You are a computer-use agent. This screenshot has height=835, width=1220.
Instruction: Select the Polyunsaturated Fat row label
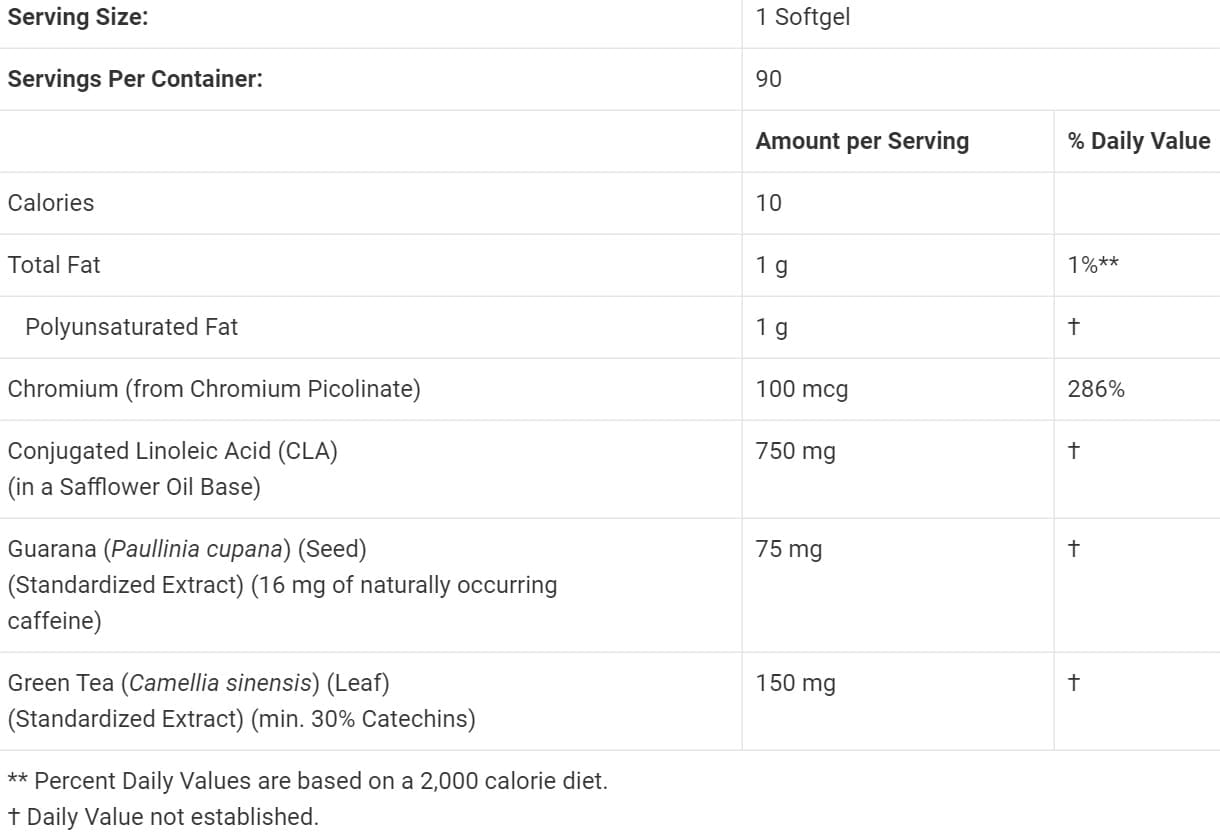(x=131, y=327)
